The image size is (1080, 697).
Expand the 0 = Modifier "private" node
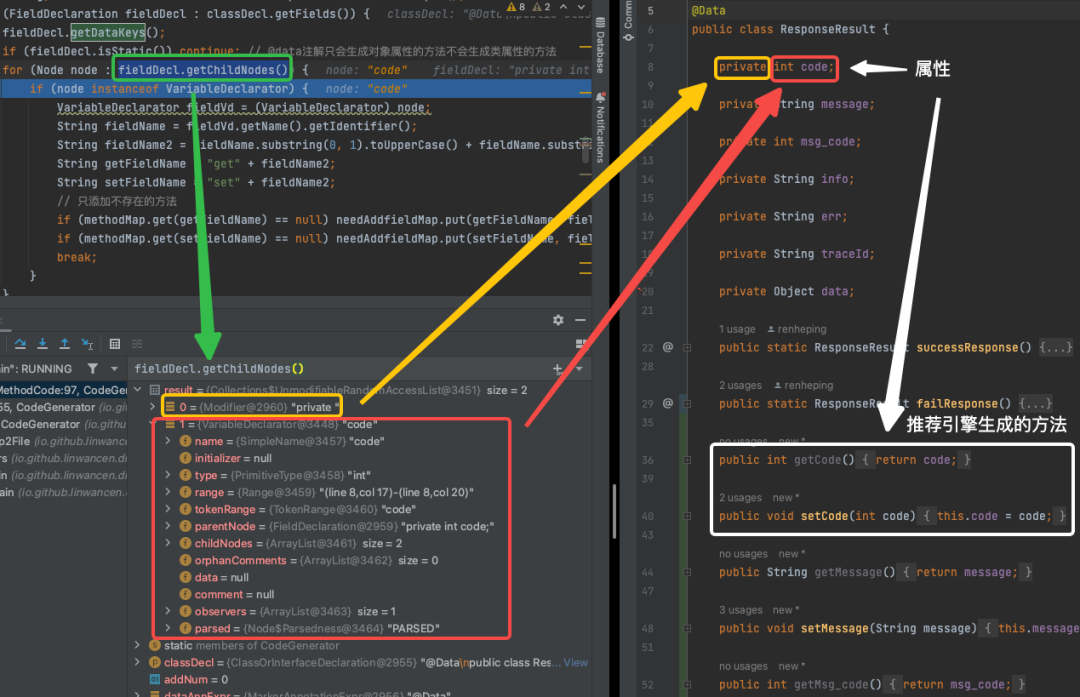click(x=153, y=407)
